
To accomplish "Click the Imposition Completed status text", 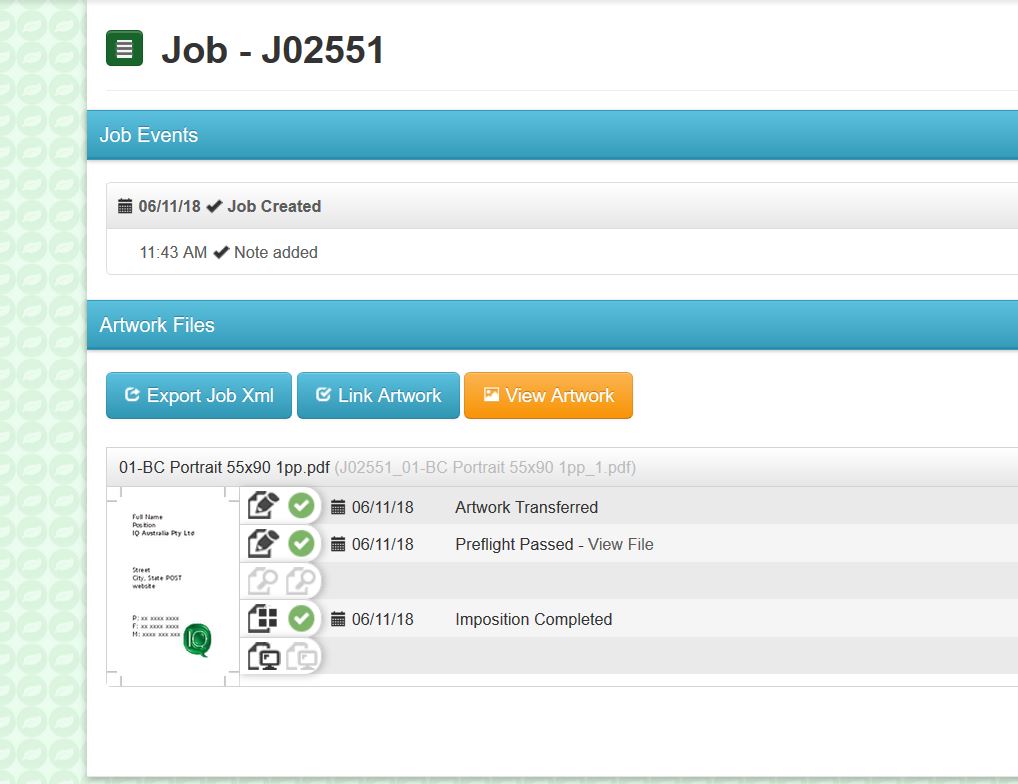I will click(x=534, y=620).
